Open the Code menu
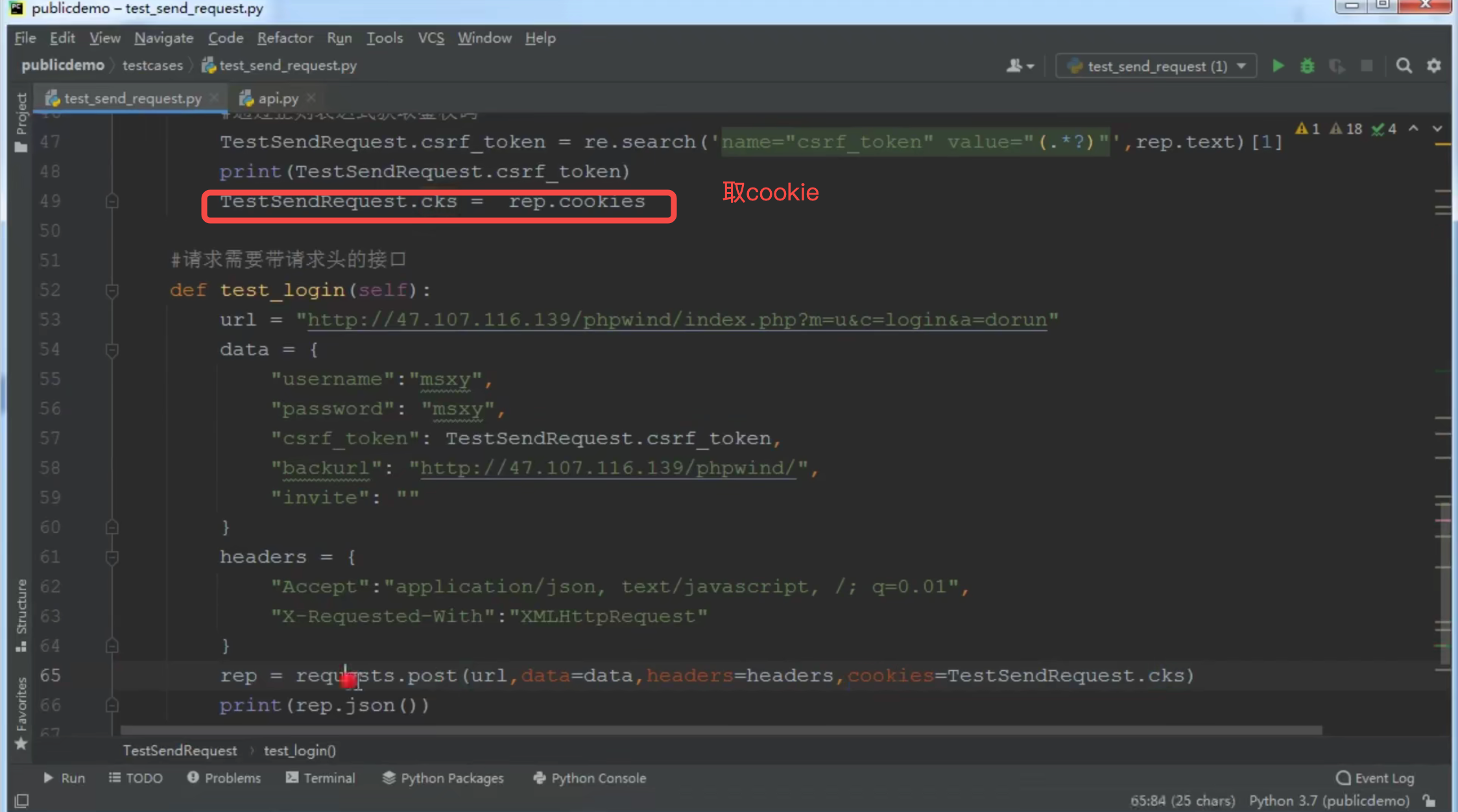 [226, 38]
